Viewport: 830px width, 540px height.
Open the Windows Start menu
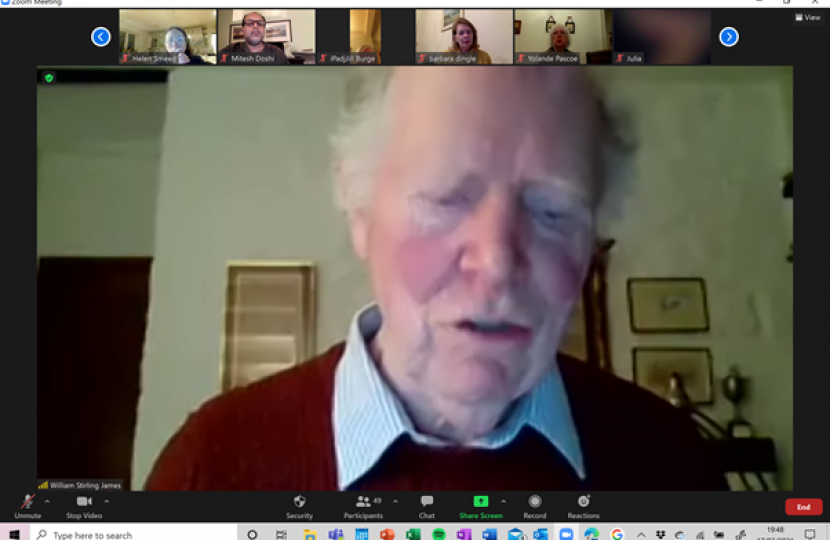coord(14,534)
